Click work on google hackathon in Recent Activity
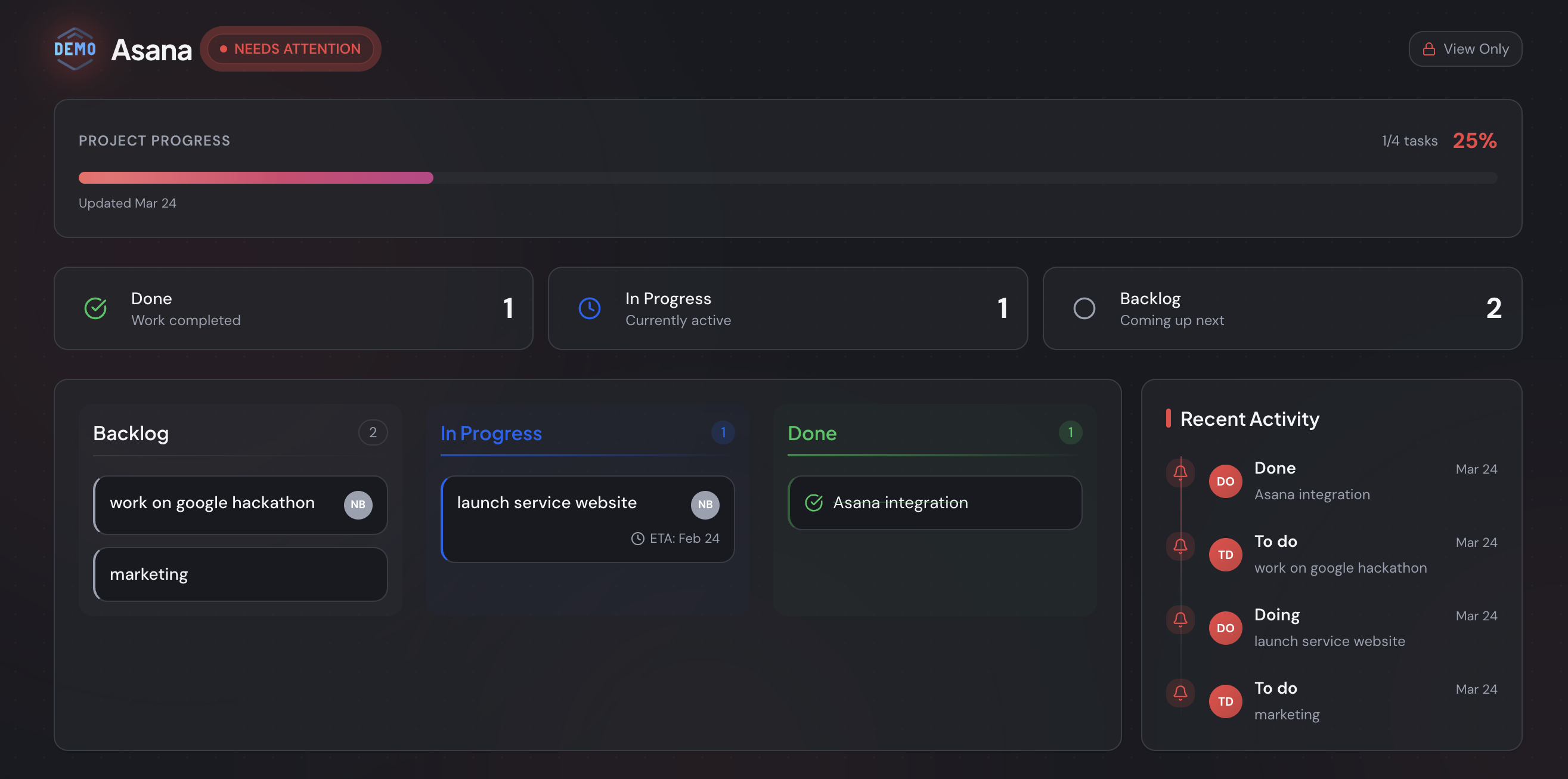Image resolution: width=1568 pixels, height=779 pixels. coord(1340,568)
